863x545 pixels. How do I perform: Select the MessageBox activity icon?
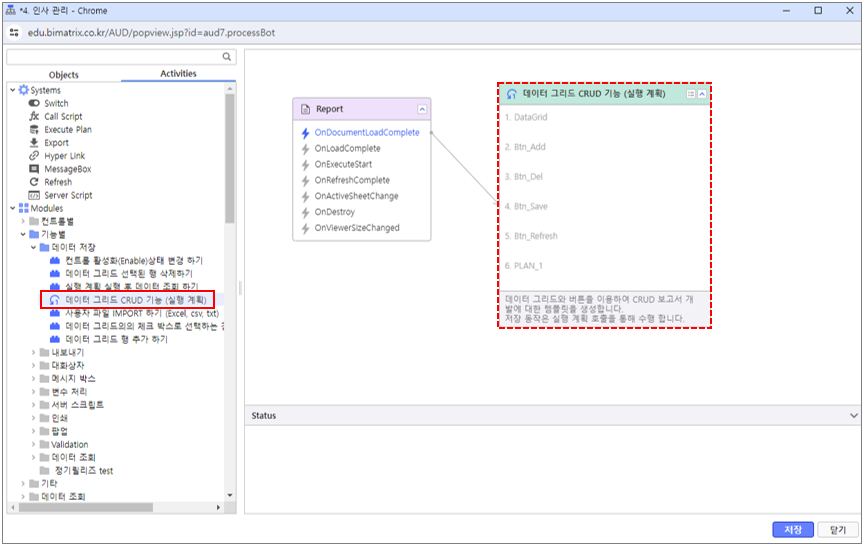tap(34, 169)
